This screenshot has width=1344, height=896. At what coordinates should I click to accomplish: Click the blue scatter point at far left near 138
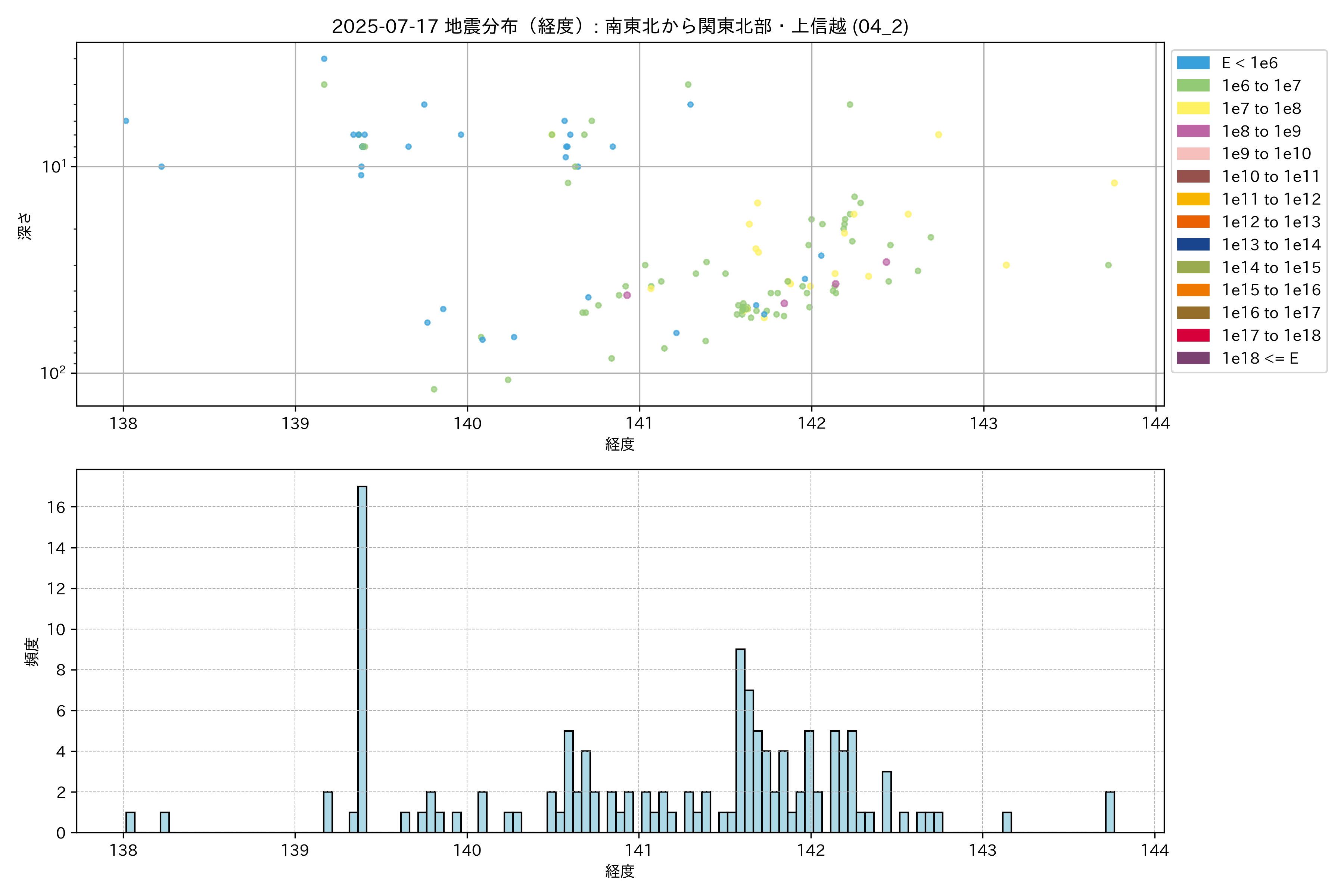click(126, 121)
